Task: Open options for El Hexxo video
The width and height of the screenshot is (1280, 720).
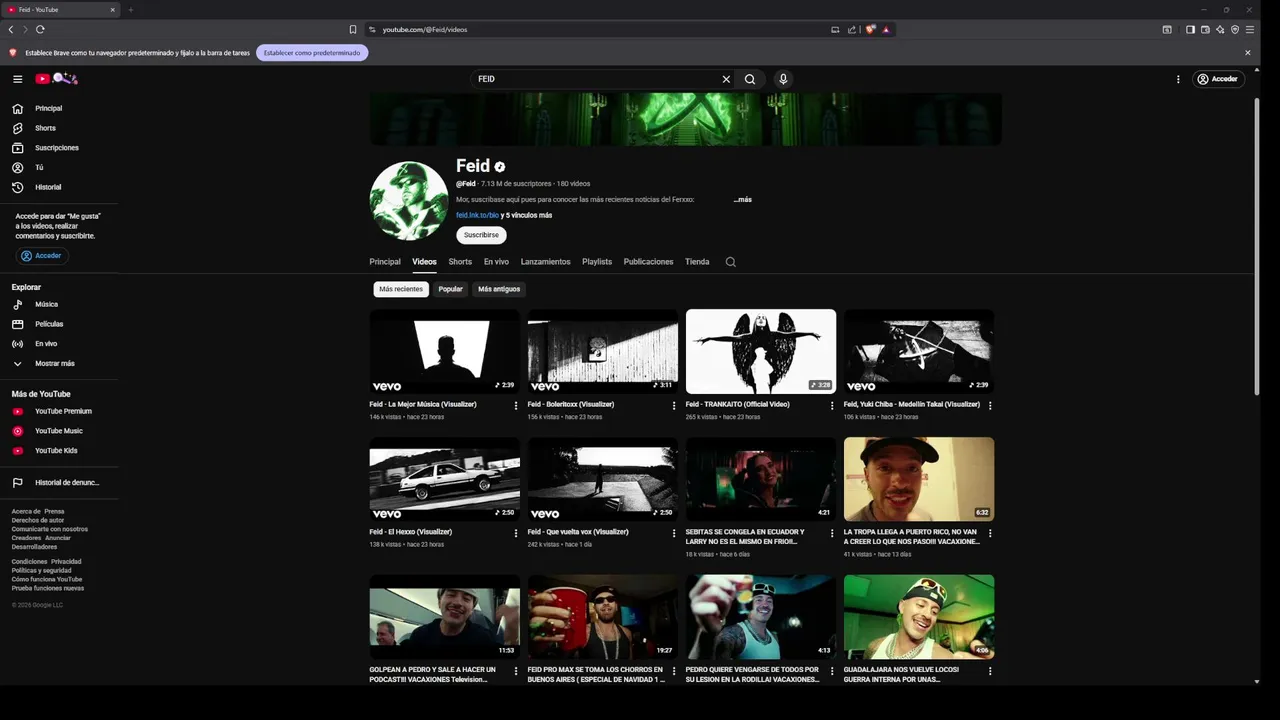Action: [x=516, y=534]
